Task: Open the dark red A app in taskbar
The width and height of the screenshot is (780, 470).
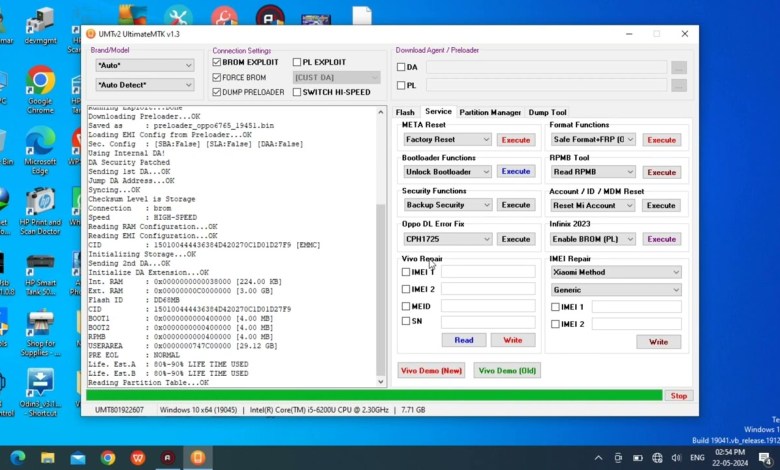Action: tap(168, 458)
